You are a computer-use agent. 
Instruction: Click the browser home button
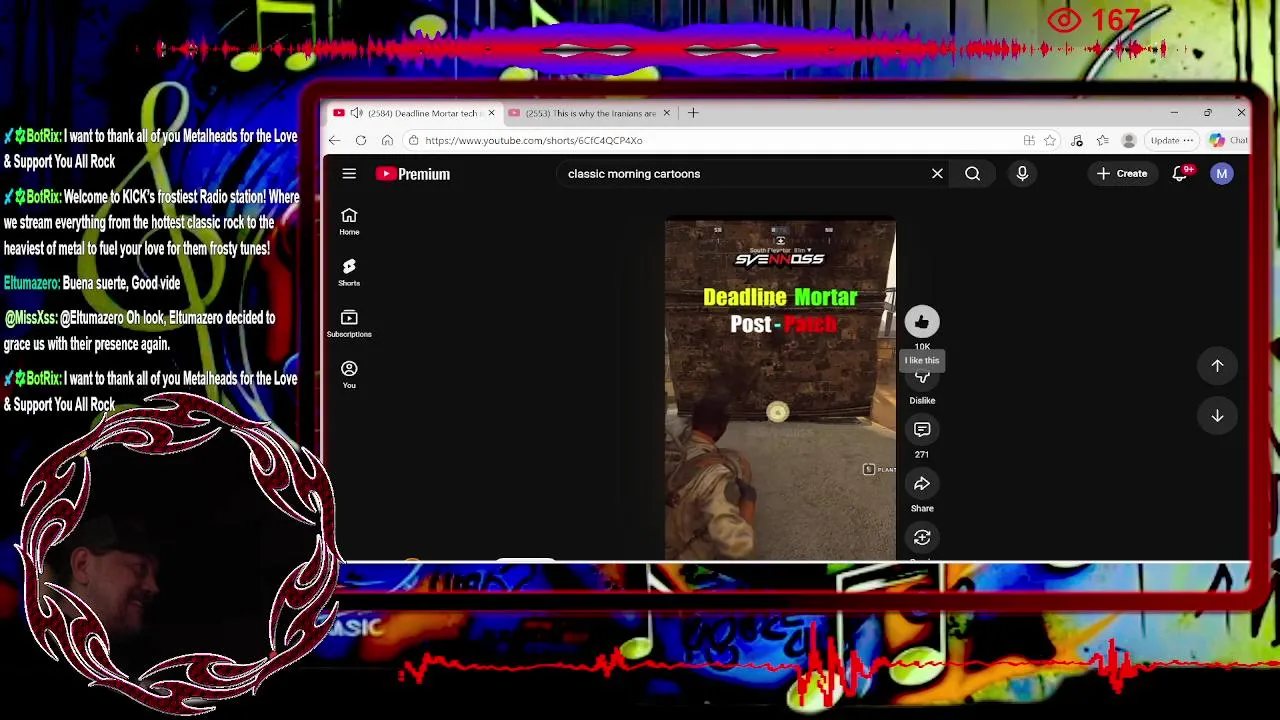(x=387, y=141)
